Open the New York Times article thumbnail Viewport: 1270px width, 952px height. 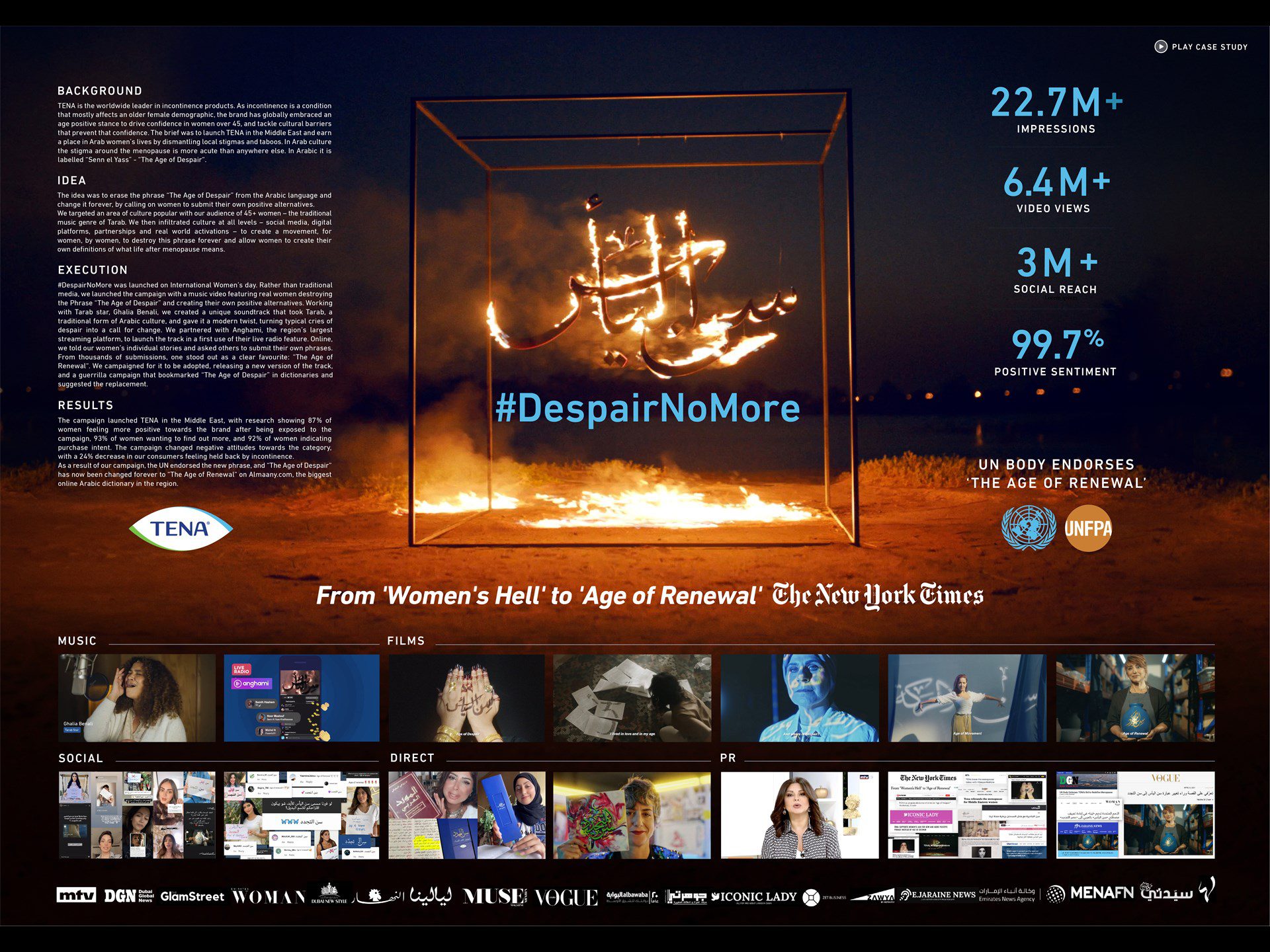coord(967,815)
